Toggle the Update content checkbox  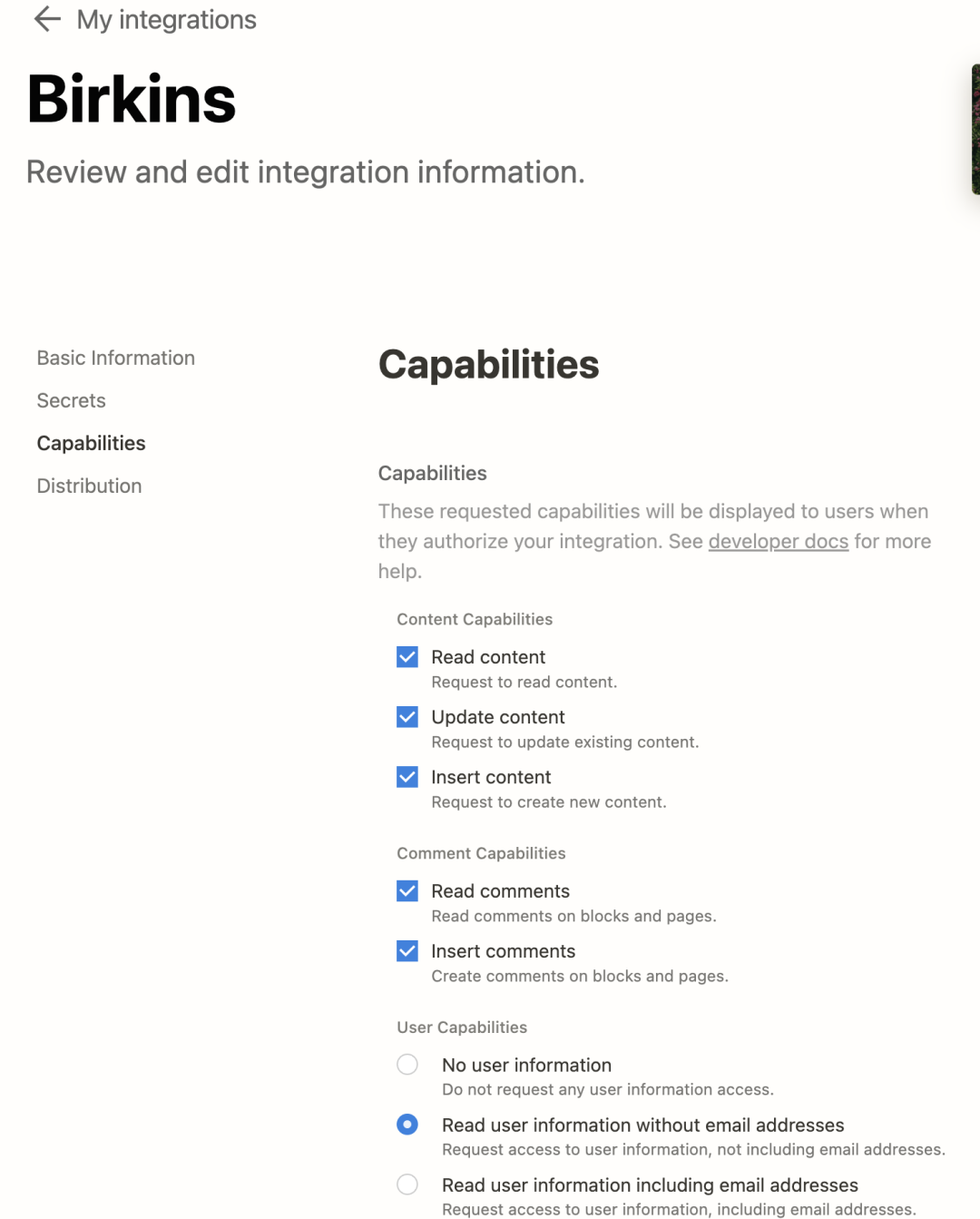(407, 717)
